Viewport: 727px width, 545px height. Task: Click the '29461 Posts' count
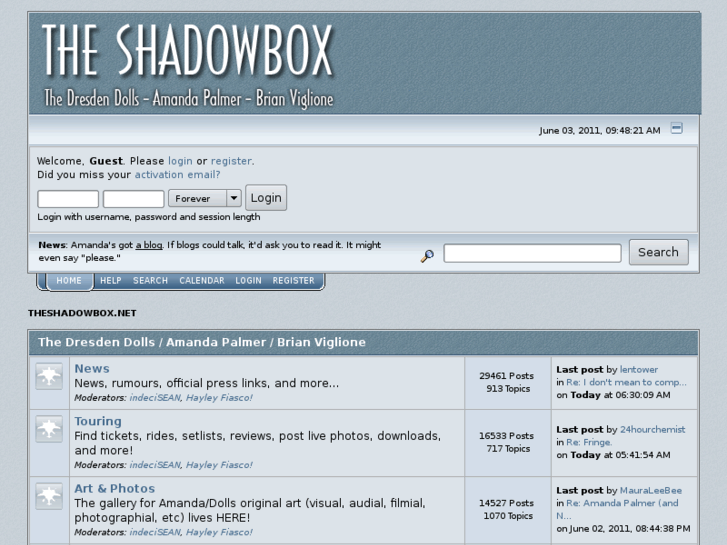click(506, 376)
